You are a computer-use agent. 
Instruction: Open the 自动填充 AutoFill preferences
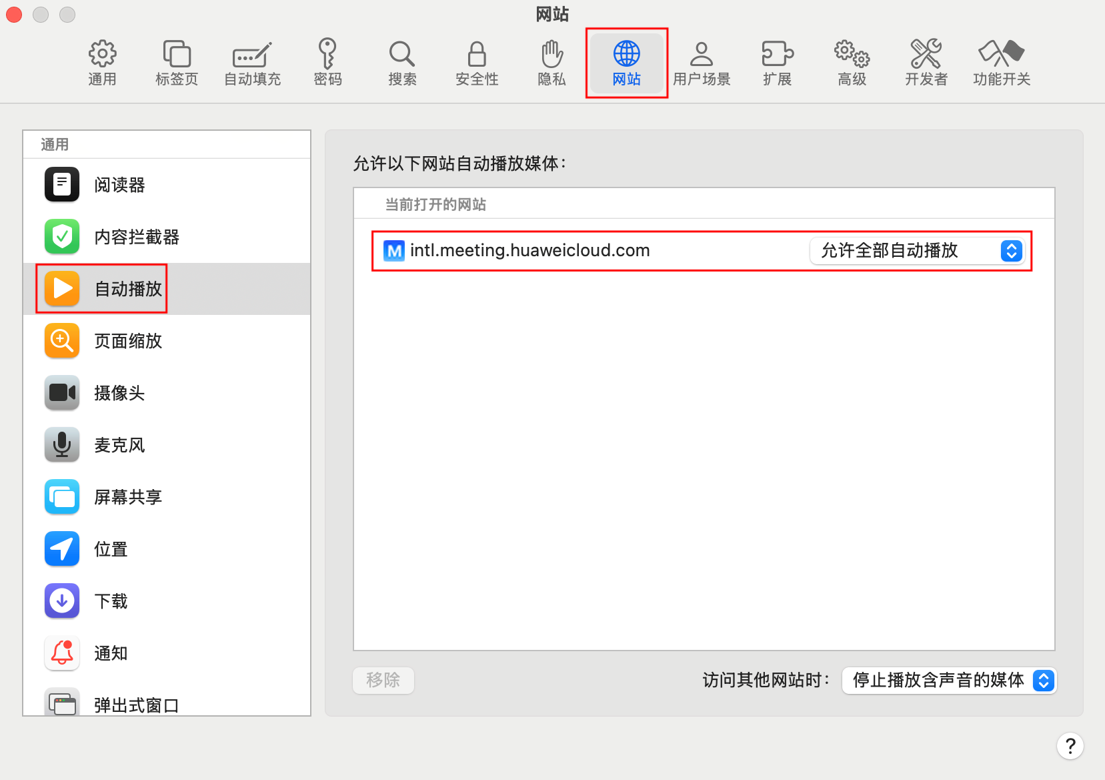click(x=252, y=63)
